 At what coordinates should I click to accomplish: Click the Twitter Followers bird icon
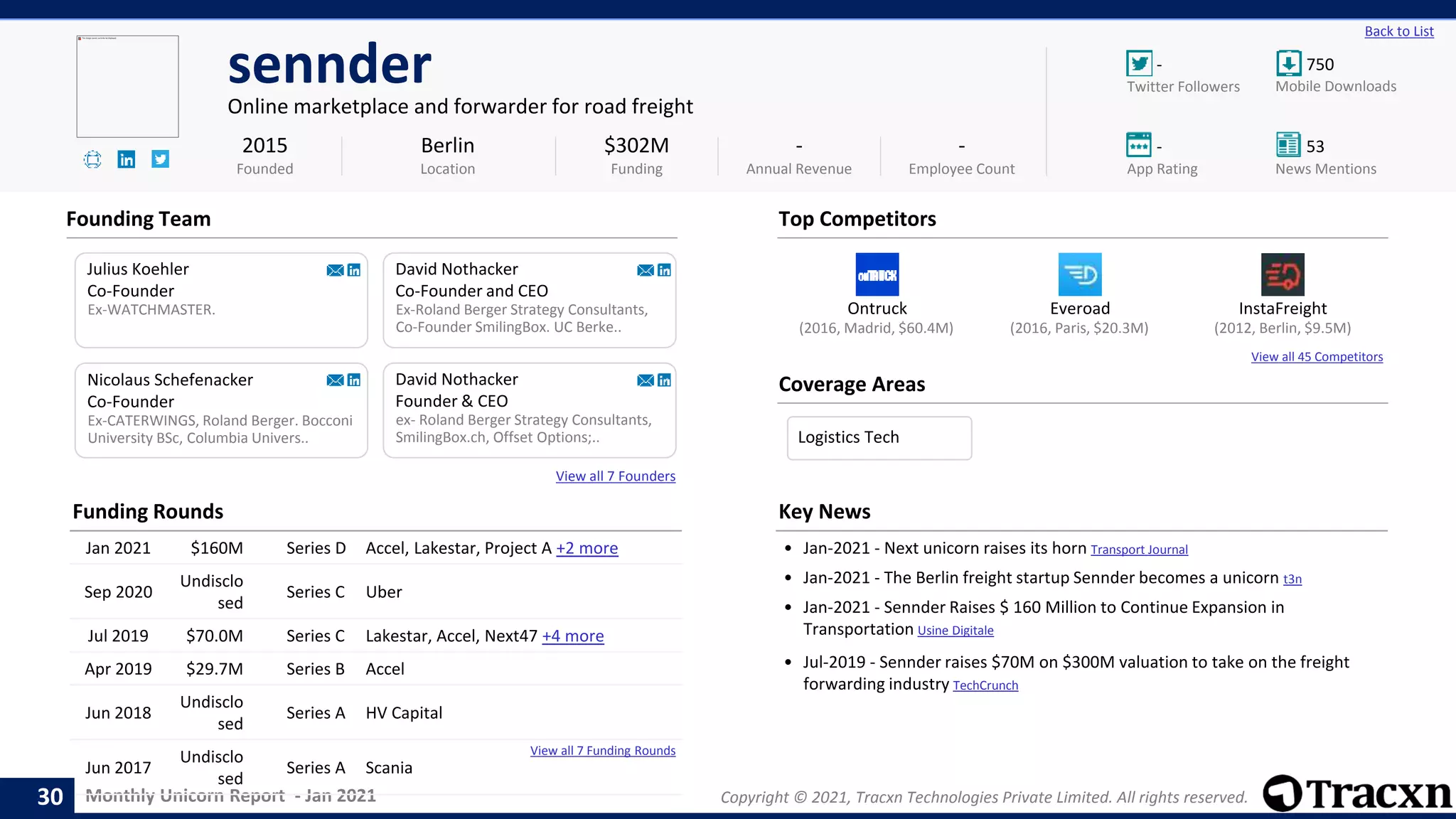[1140, 64]
